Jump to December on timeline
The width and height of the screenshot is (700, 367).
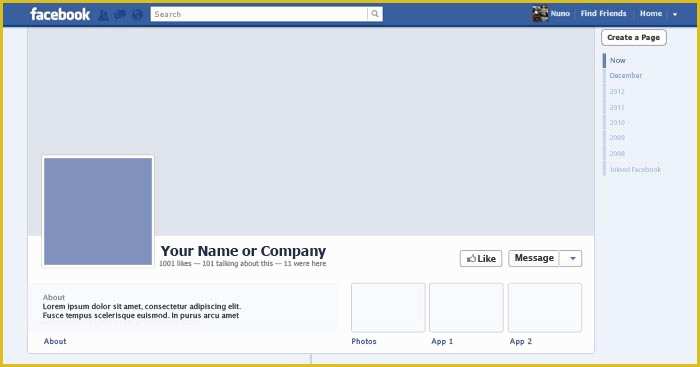tap(625, 75)
